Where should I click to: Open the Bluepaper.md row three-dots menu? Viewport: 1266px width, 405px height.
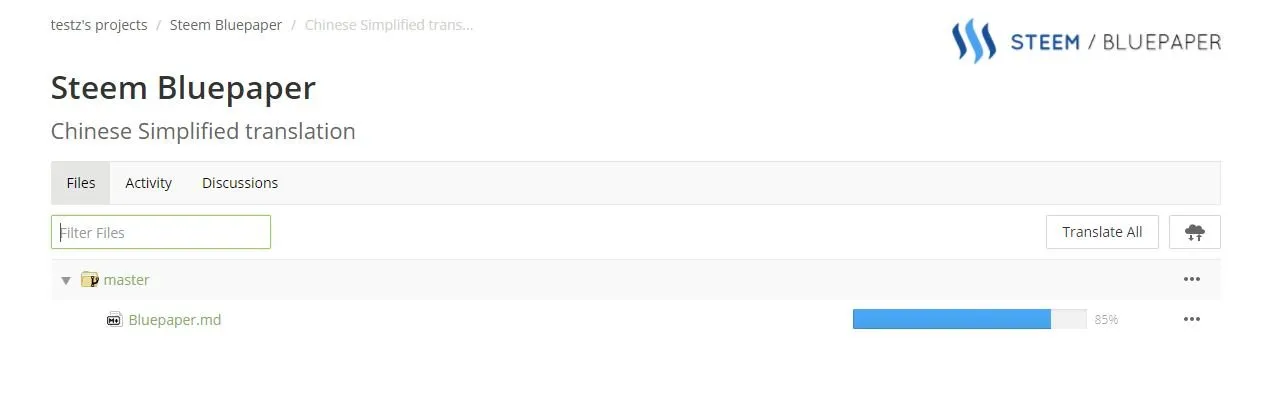click(1191, 320)
